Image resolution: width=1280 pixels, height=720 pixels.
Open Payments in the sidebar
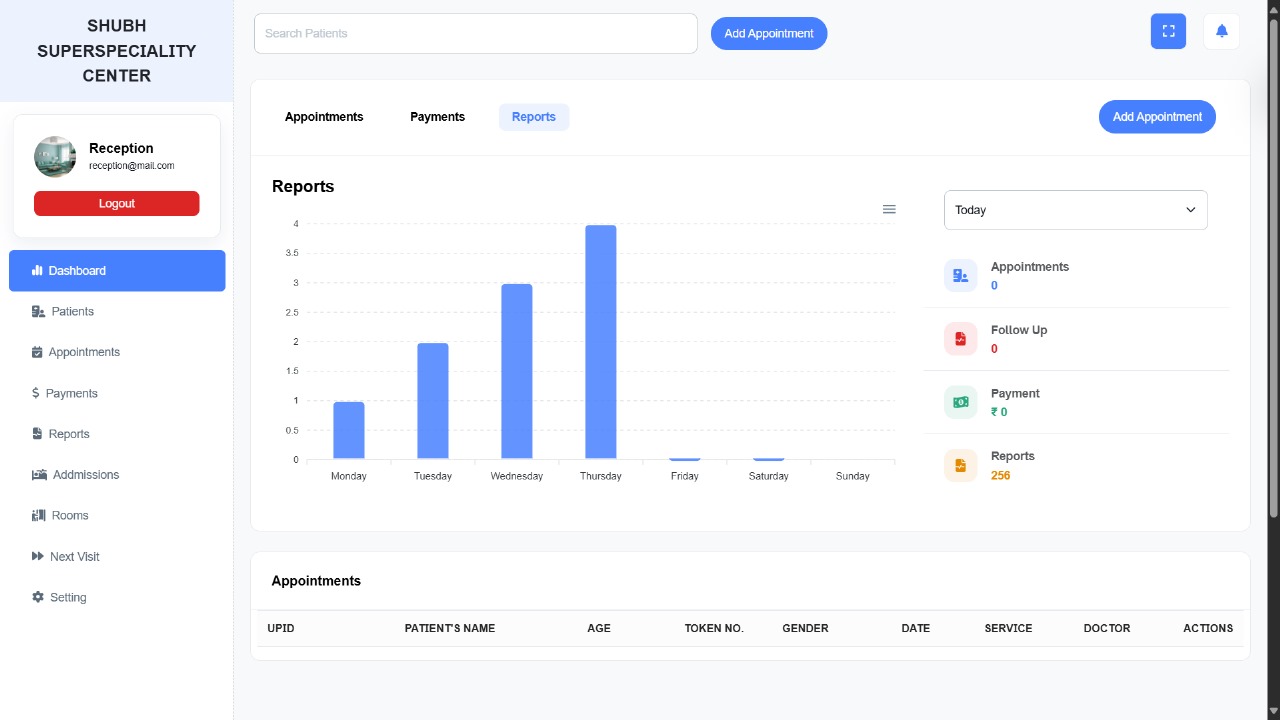117,393
